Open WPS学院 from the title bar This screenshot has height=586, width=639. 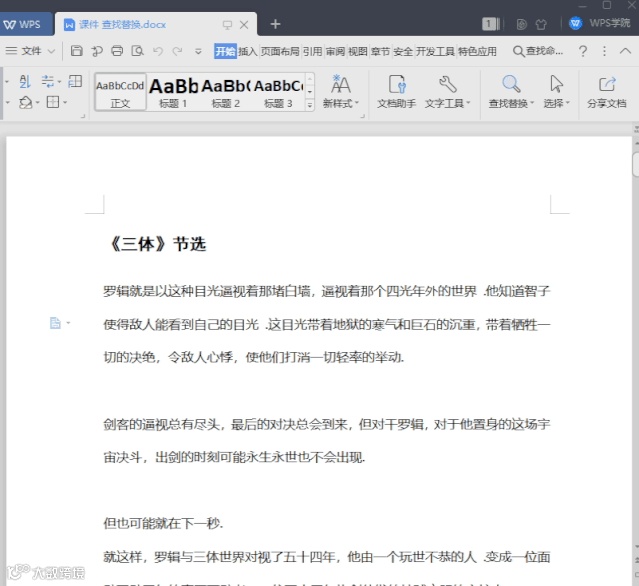(x=599, y=23)
